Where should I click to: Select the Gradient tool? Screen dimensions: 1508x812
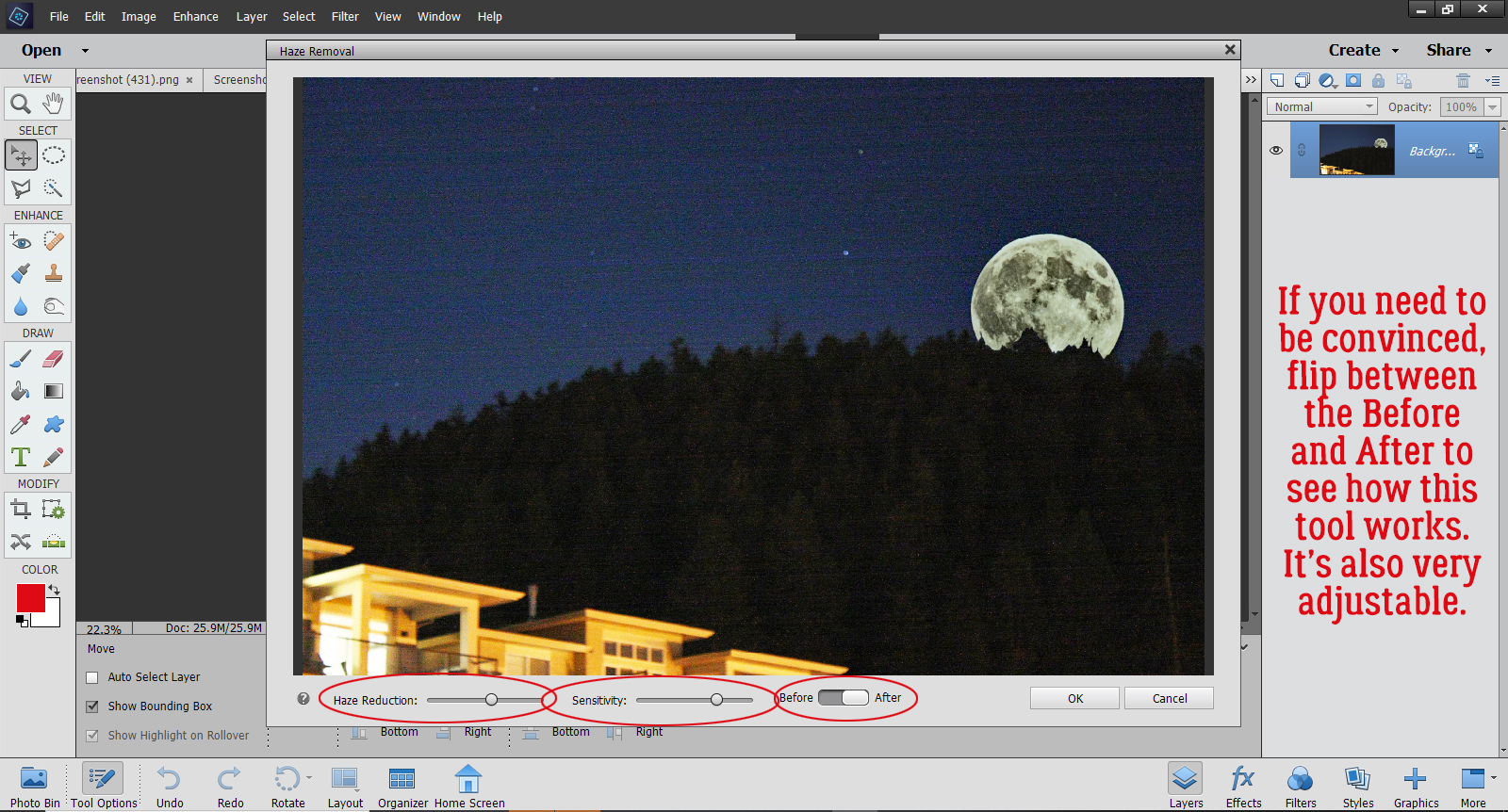tap(54, 392)
